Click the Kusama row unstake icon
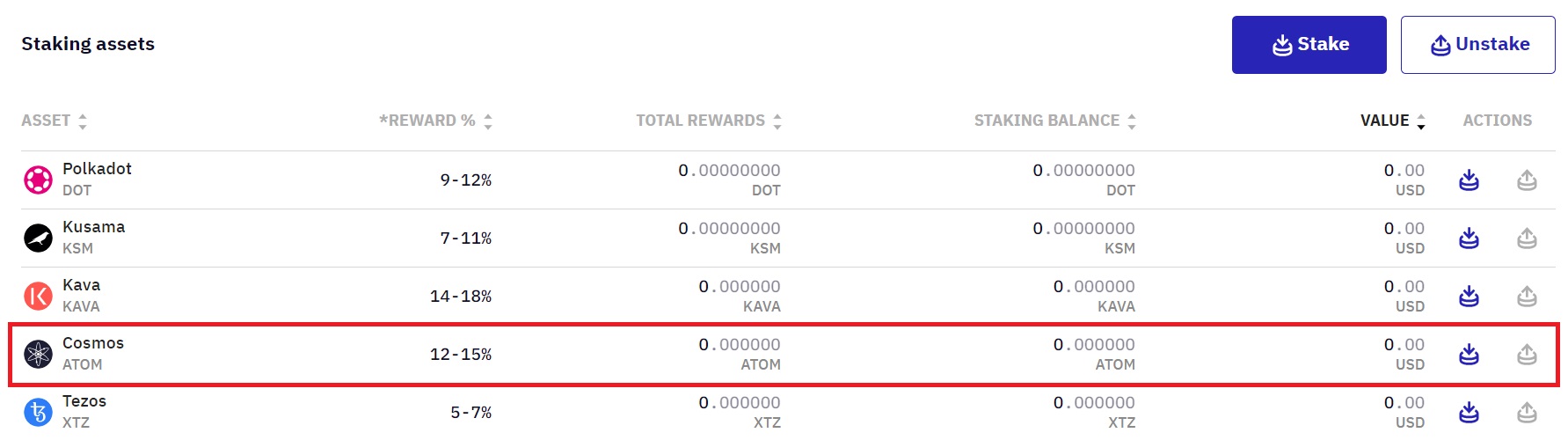 coord(1527,238)
